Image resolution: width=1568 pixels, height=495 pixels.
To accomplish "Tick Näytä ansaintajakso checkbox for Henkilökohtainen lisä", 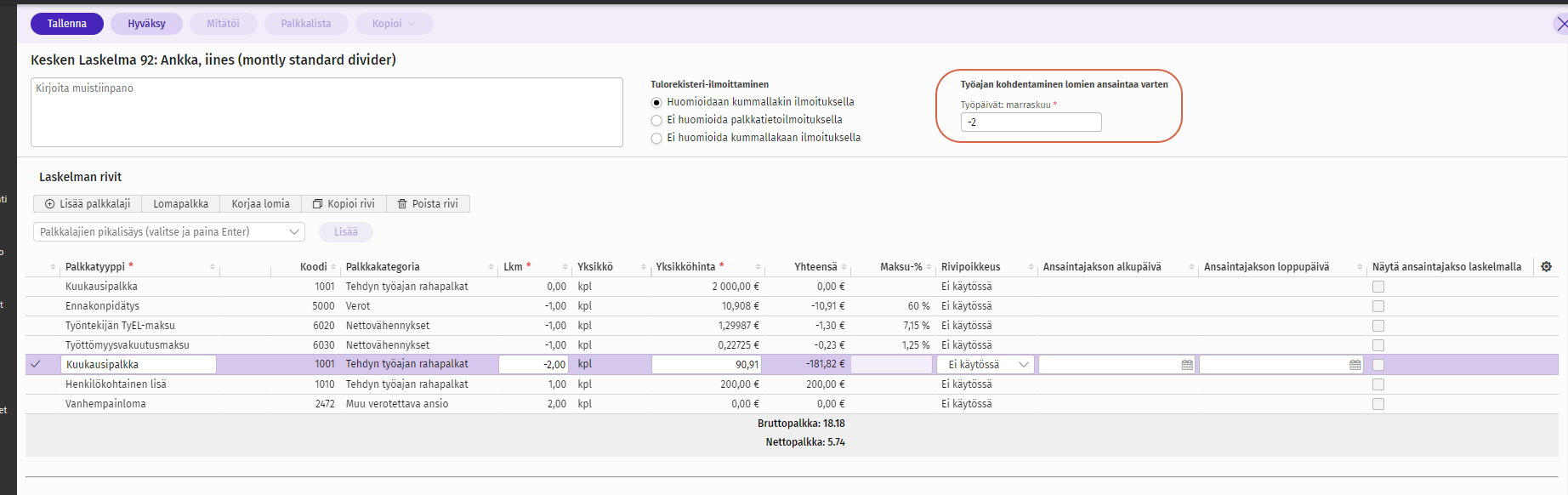I will tap(1378, 384).
